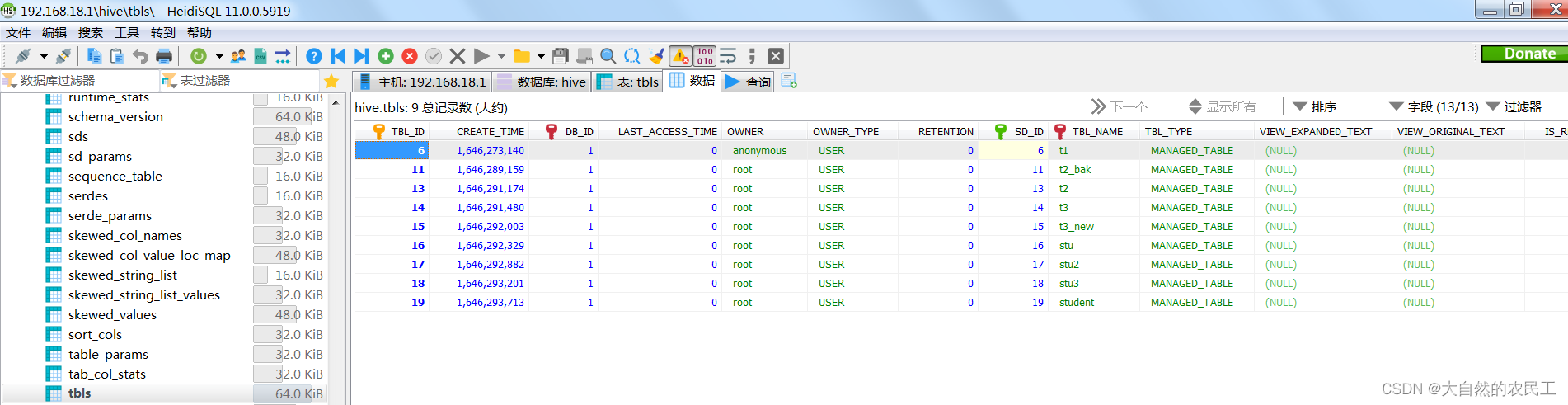Switch to the 表: tbls tab
The image size is (1568, 405).
tap(627, 82)
